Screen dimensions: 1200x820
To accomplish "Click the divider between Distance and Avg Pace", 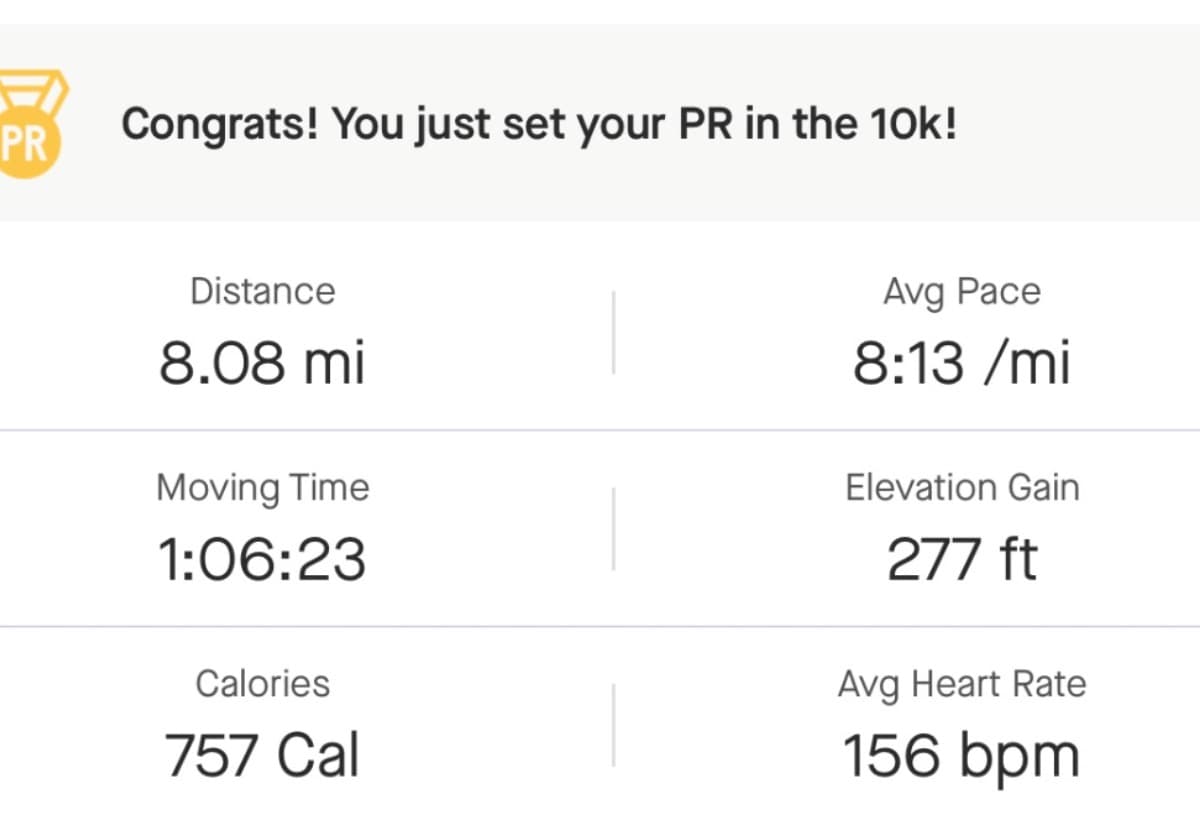I will tap(613, 330).
